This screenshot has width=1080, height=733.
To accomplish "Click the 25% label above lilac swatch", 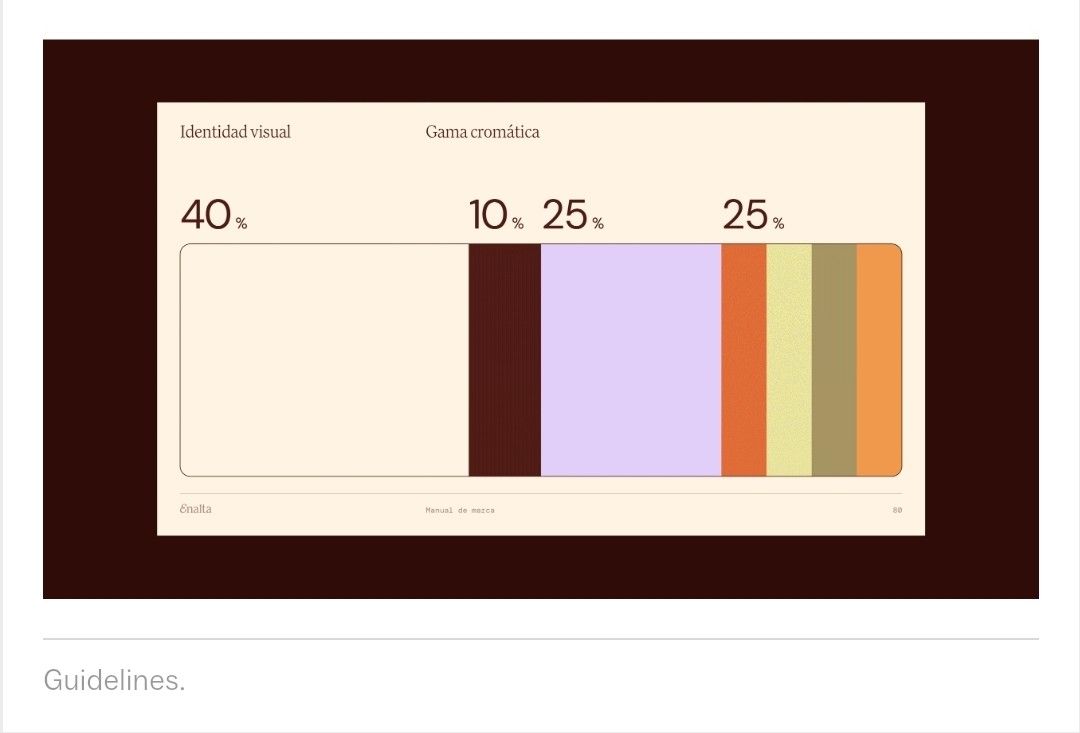I will point(572,215).
